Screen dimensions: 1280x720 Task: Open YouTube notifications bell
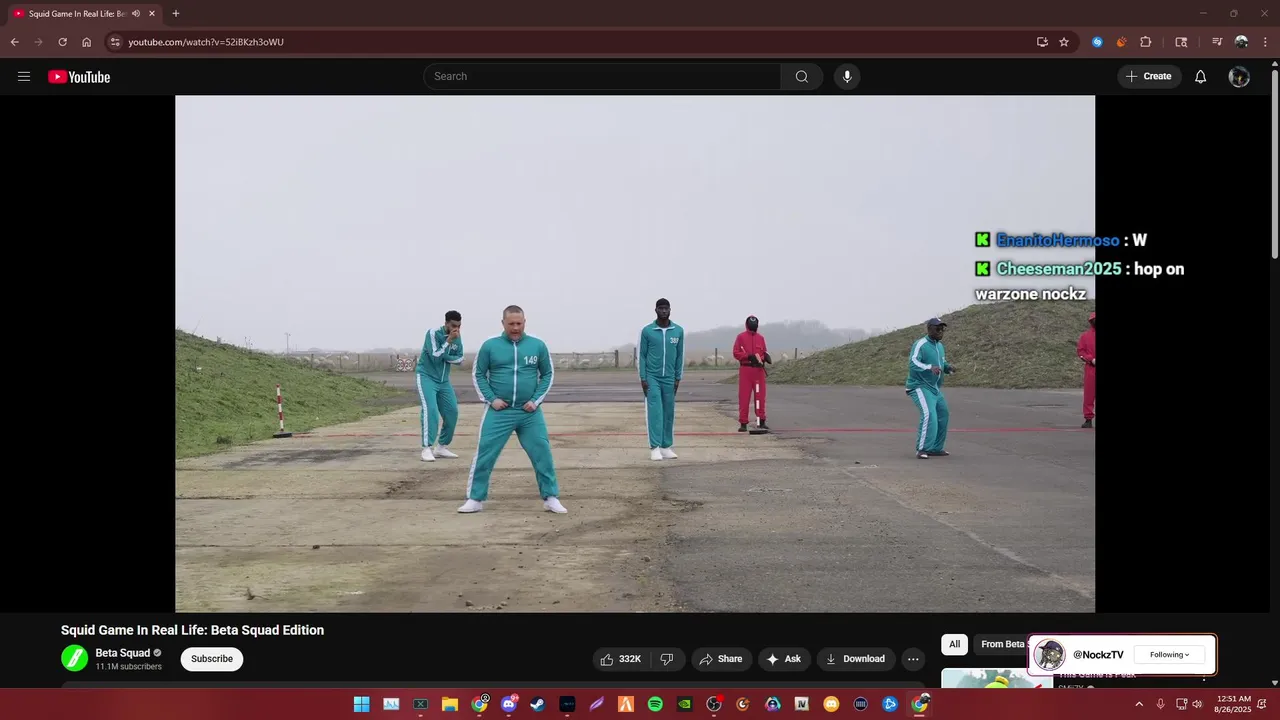pyautogui.click(x=1201, y=77)
